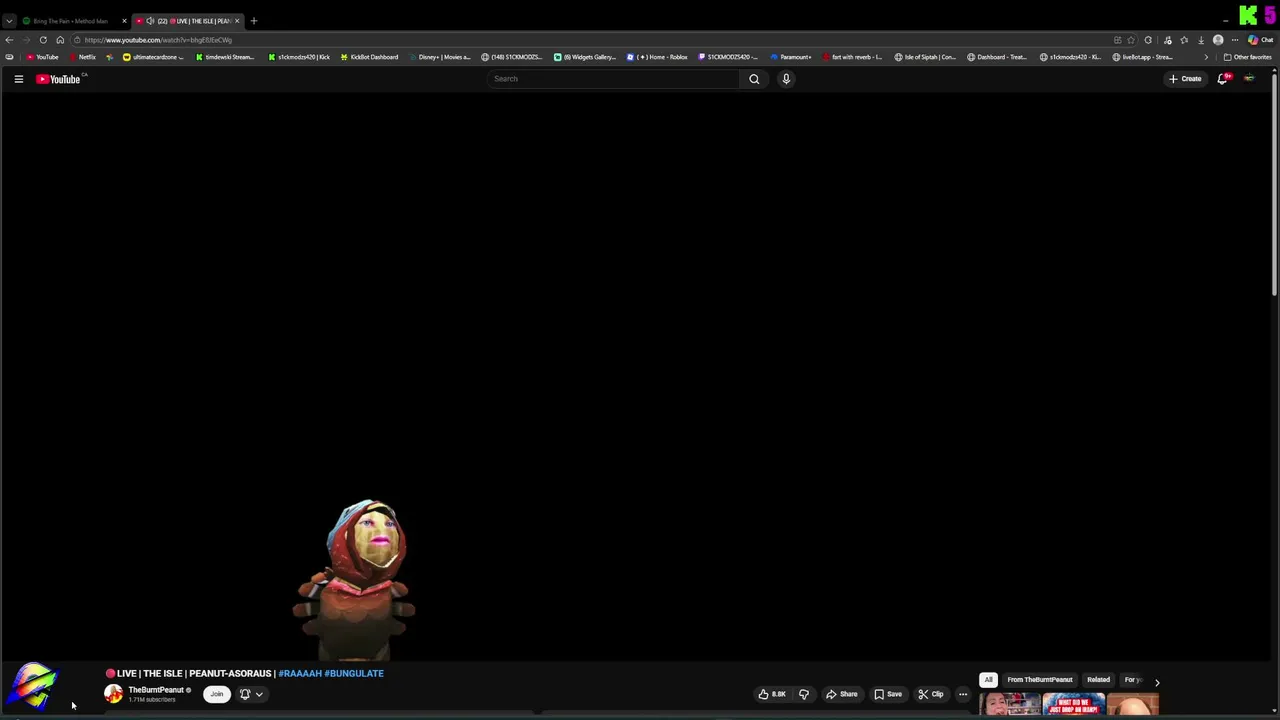Open TheBurntPeanut channel name link

[156, 690]
